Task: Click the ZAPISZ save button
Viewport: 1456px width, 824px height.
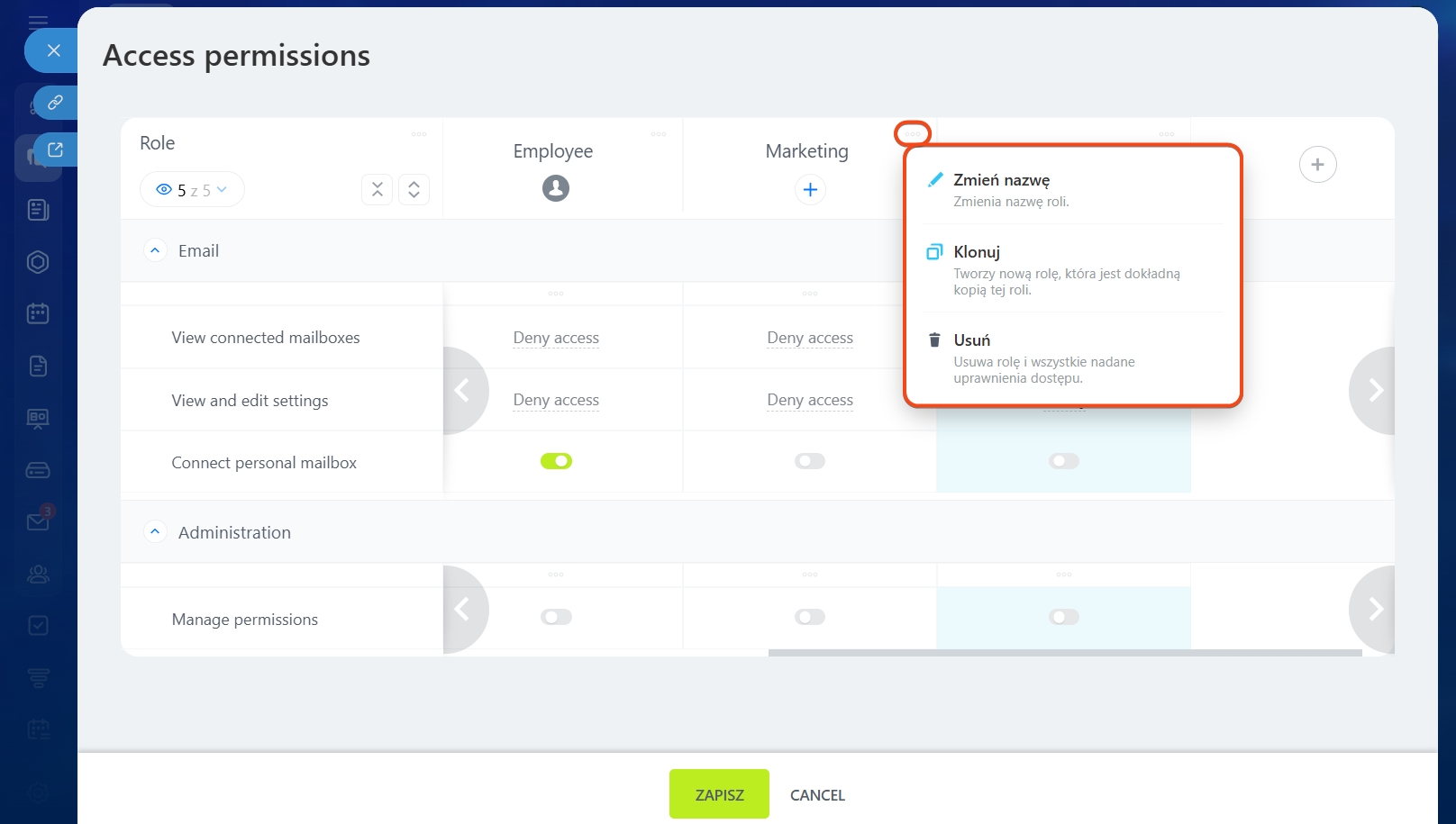Action: (719, 794)
